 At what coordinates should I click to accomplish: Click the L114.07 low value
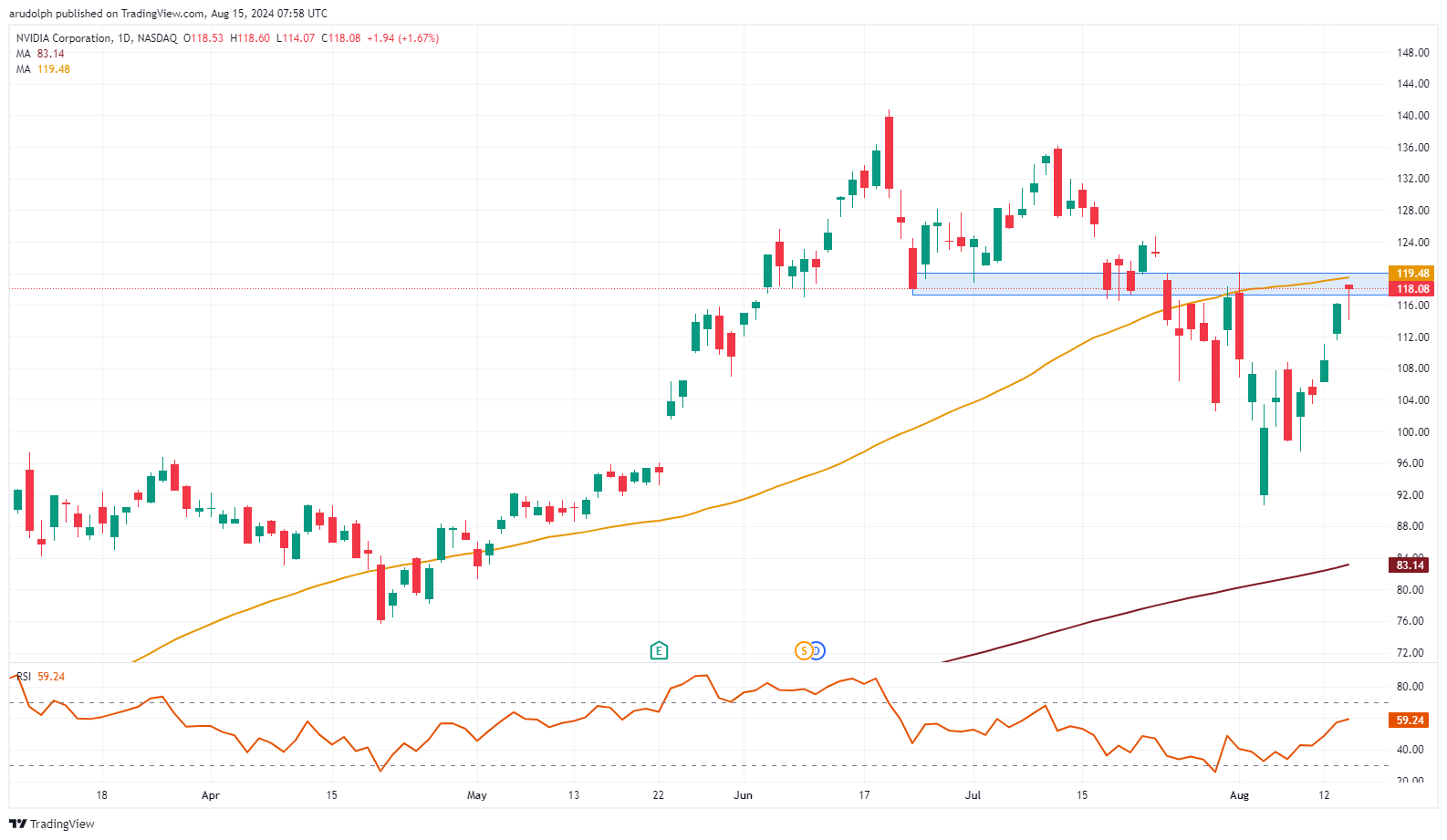click(x=296, y=38)
